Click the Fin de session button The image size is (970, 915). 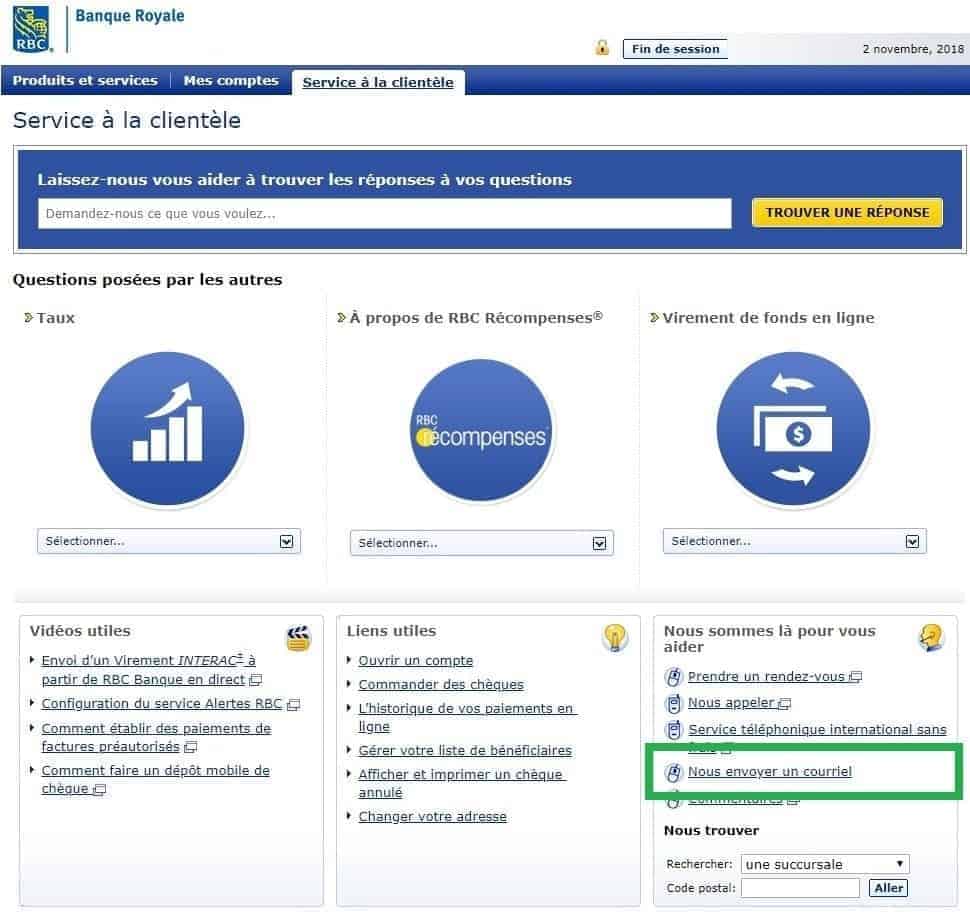[x=675, y=49]
